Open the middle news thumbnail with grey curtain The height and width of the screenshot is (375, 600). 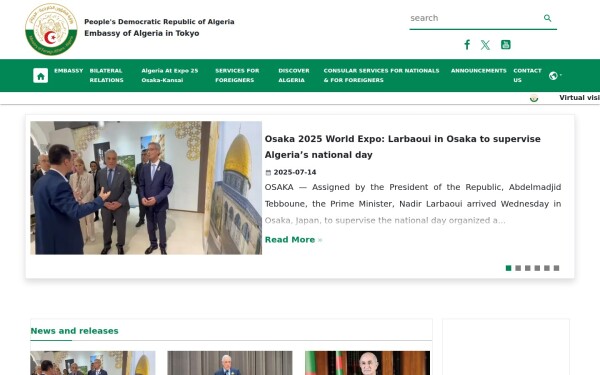coord(230,363)
